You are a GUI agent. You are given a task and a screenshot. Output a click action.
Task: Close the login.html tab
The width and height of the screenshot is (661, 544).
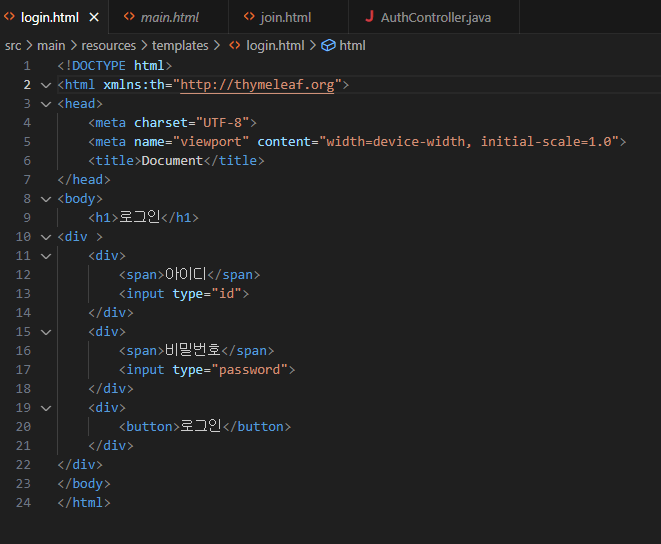coord(94,17)
